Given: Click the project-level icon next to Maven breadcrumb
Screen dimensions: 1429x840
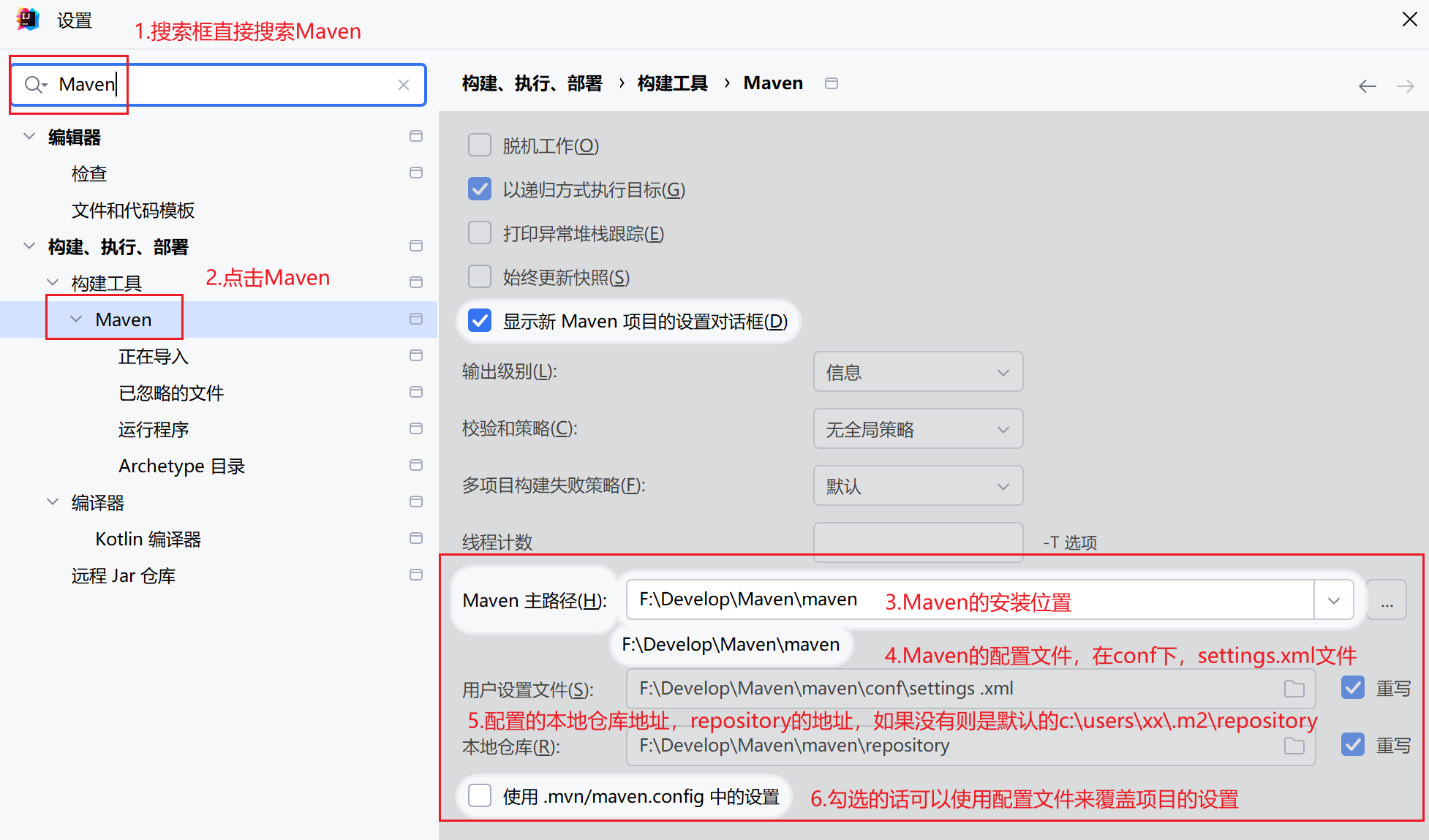Looking at the screenshot, I should [832, 83].
